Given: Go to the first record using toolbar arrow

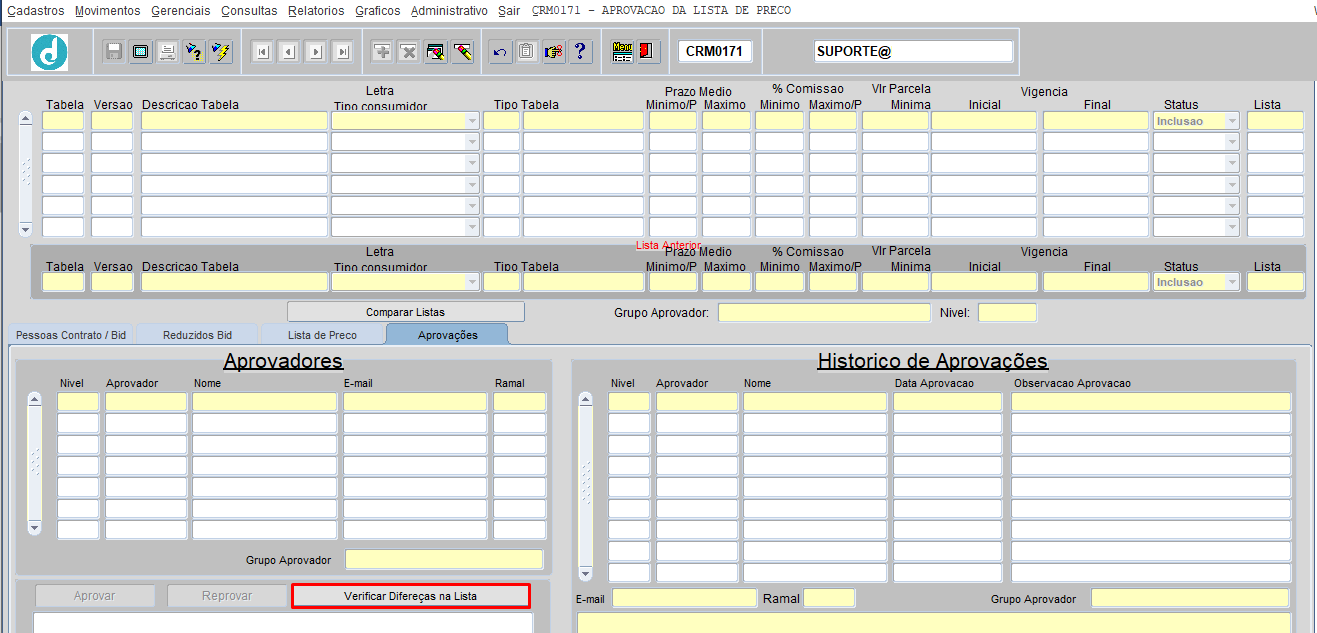Looking at the screenshot, I should pyautogui.click(x=262, y=52).
